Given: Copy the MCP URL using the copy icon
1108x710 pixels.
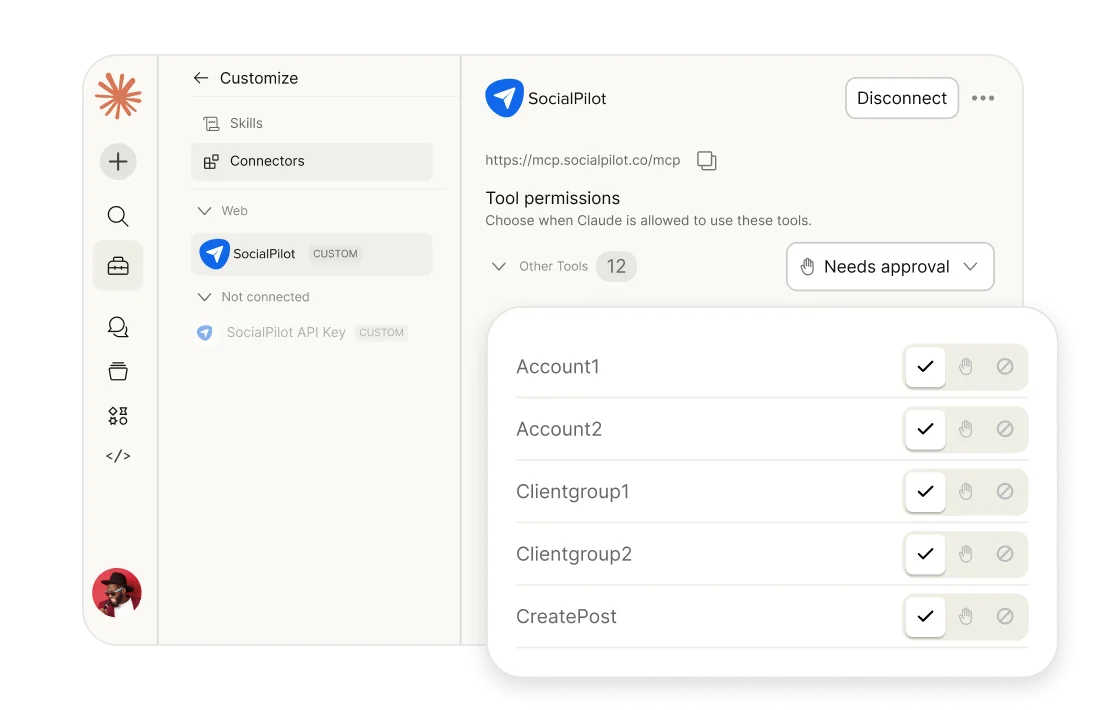Looking at the screenshot, I should (707, 160).
